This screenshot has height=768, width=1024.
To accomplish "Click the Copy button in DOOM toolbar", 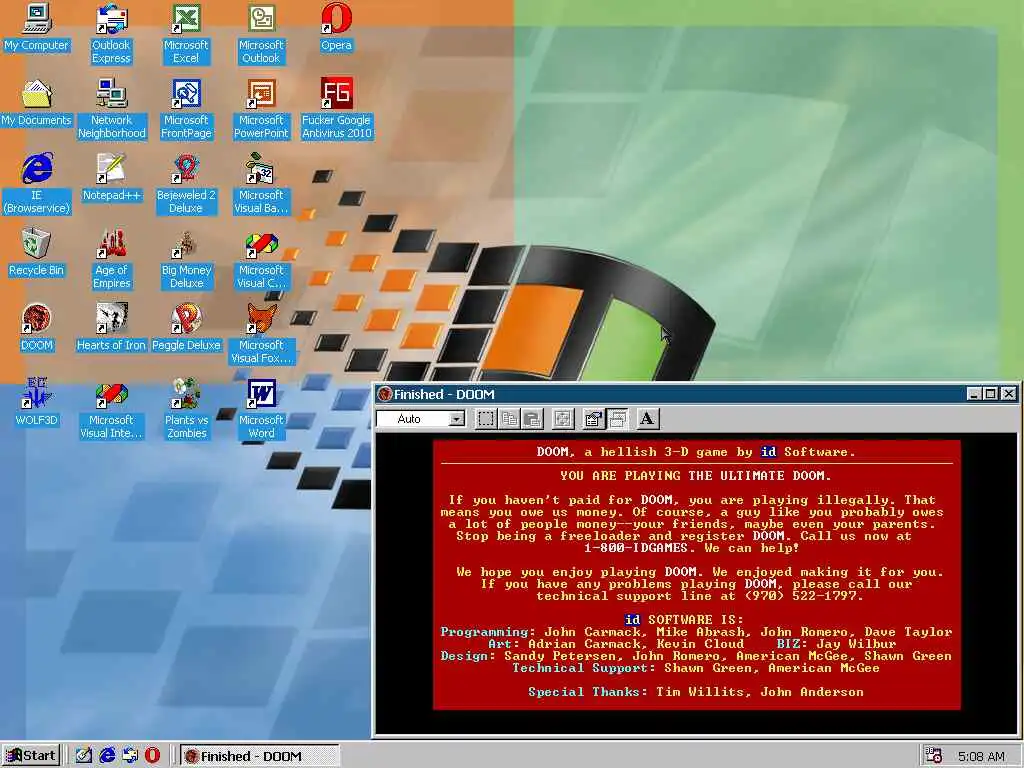I will (509, 419).
